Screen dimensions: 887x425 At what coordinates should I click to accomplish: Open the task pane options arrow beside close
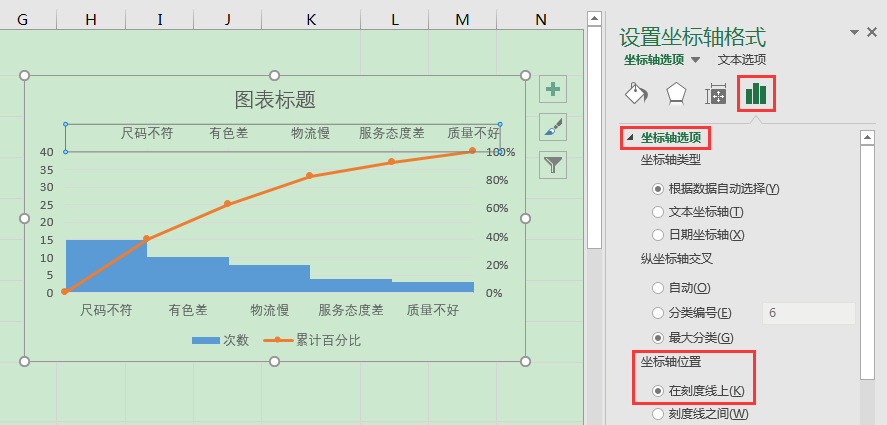coord(854,33)
